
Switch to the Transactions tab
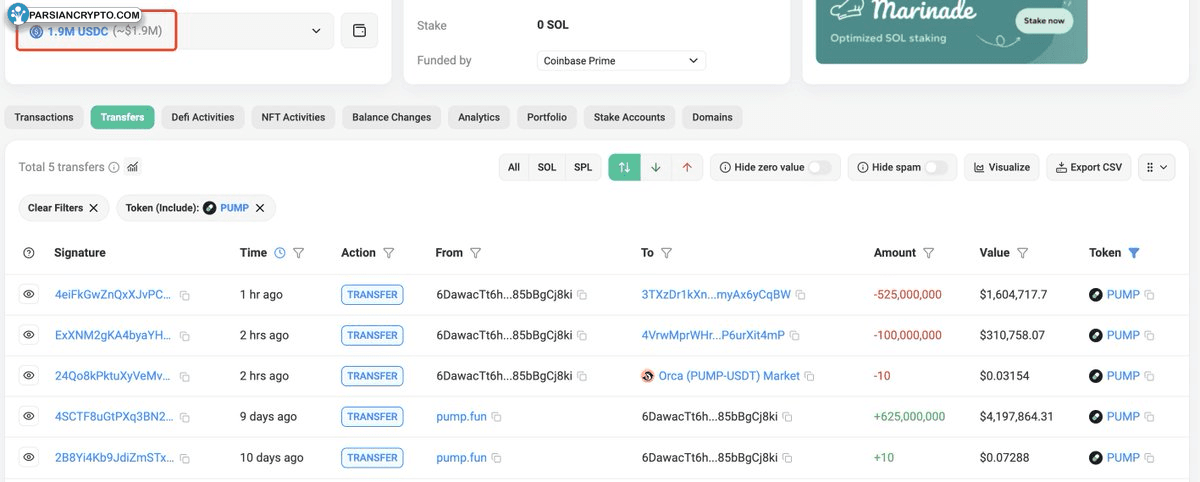pyautogui.click(x=44, y=117)
